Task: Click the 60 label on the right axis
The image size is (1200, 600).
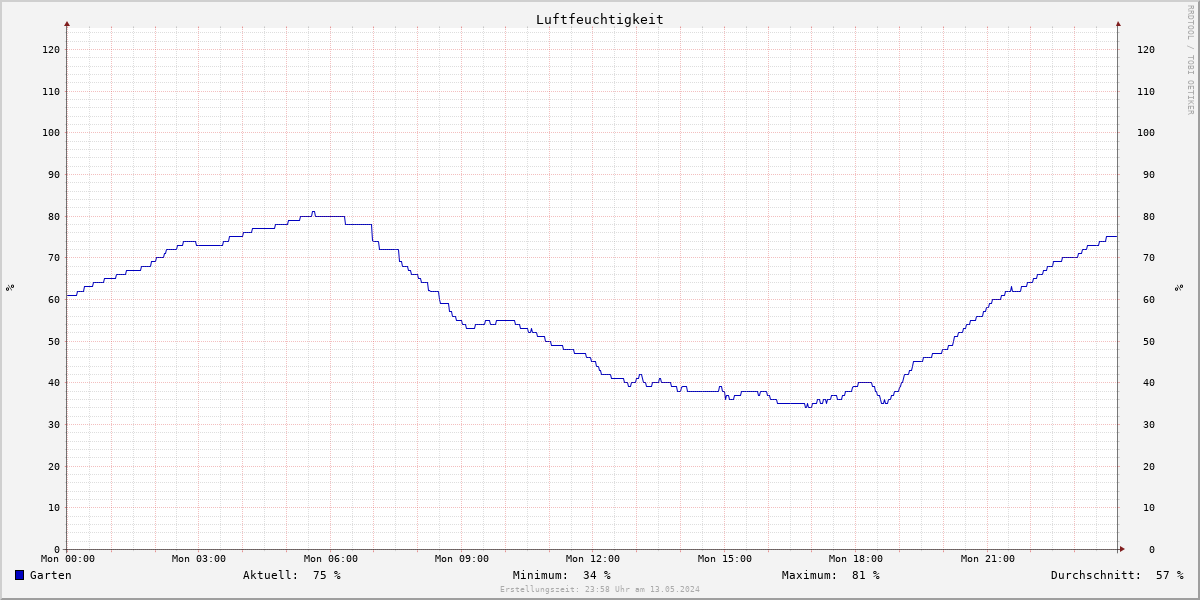Action: pos(1149,299)
